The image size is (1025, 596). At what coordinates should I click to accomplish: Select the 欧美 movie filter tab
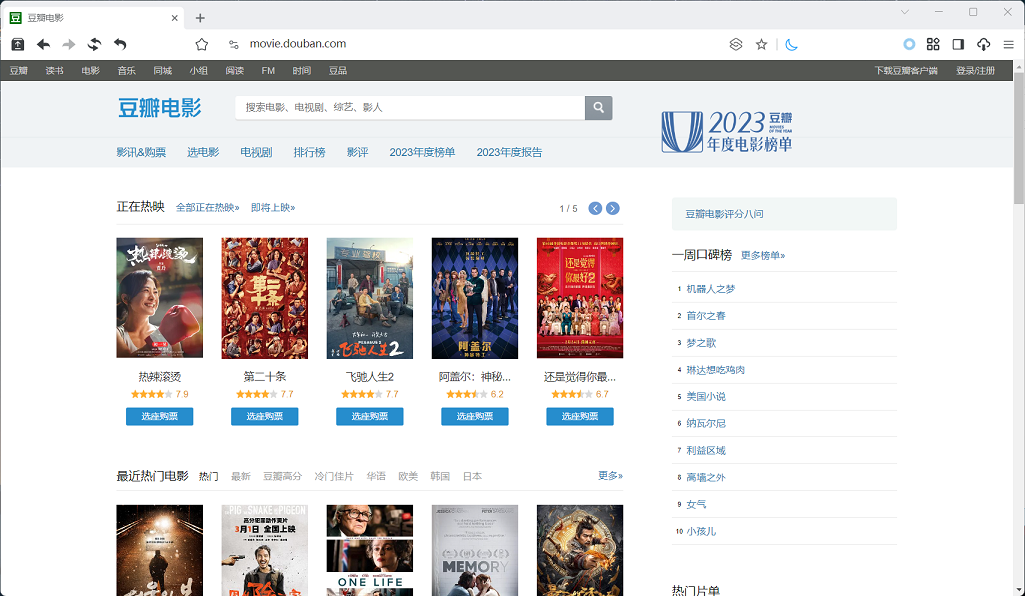[408, 476]
